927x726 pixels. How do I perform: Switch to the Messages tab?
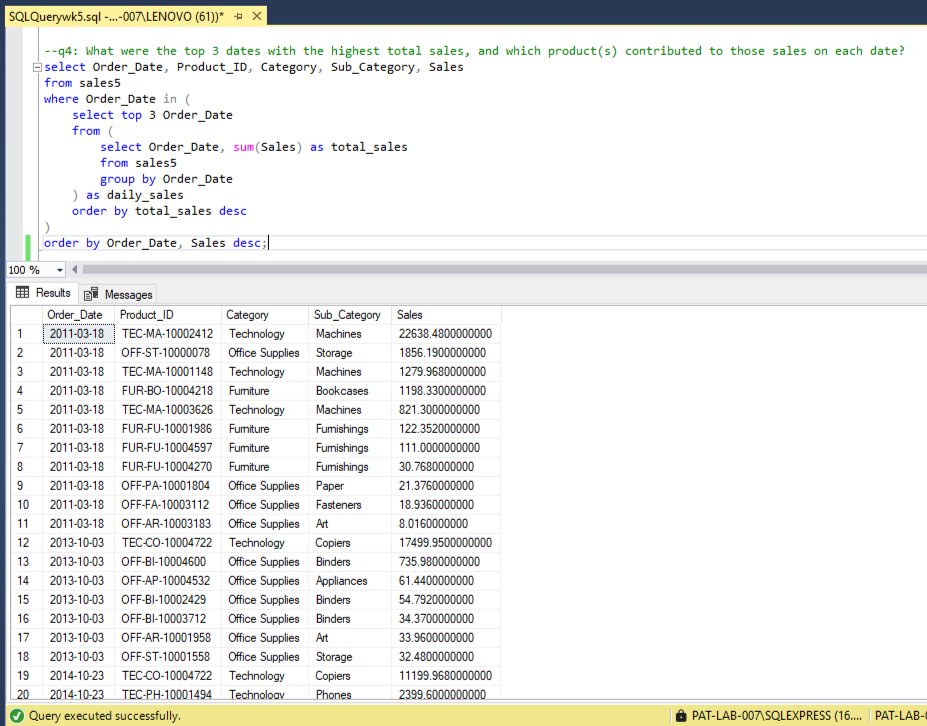(x=118, y=294)
